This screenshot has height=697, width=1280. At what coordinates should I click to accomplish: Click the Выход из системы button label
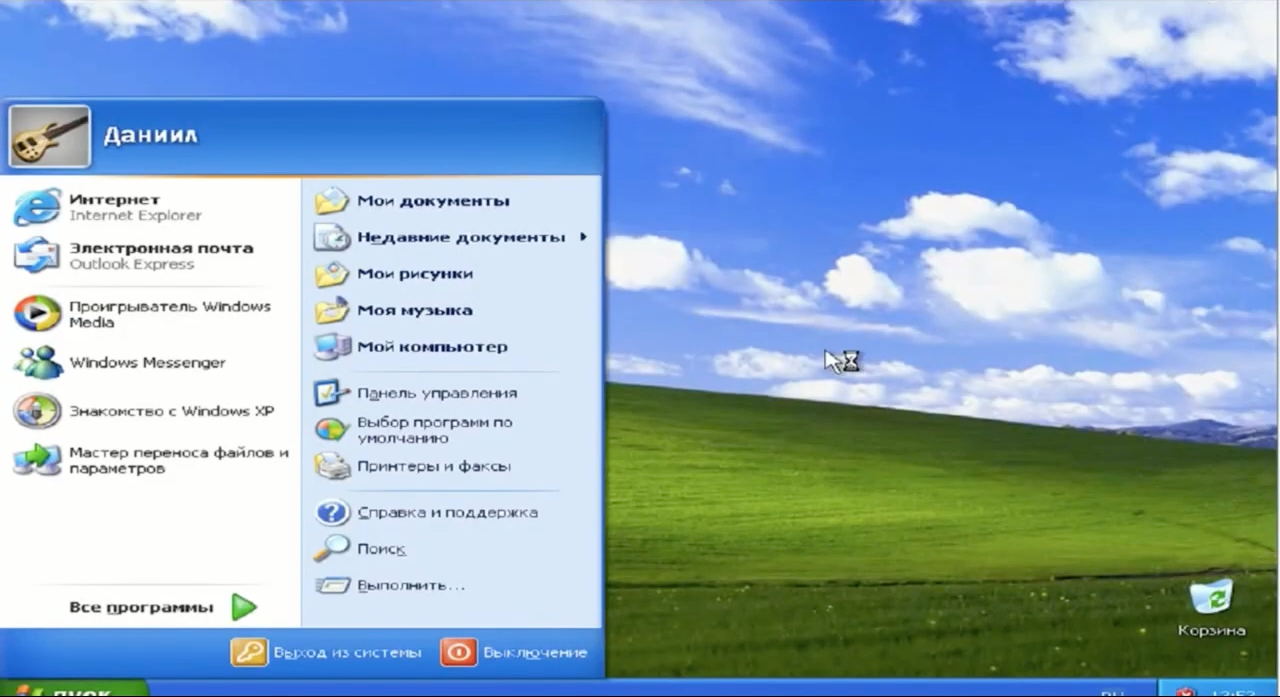(347, 653)
